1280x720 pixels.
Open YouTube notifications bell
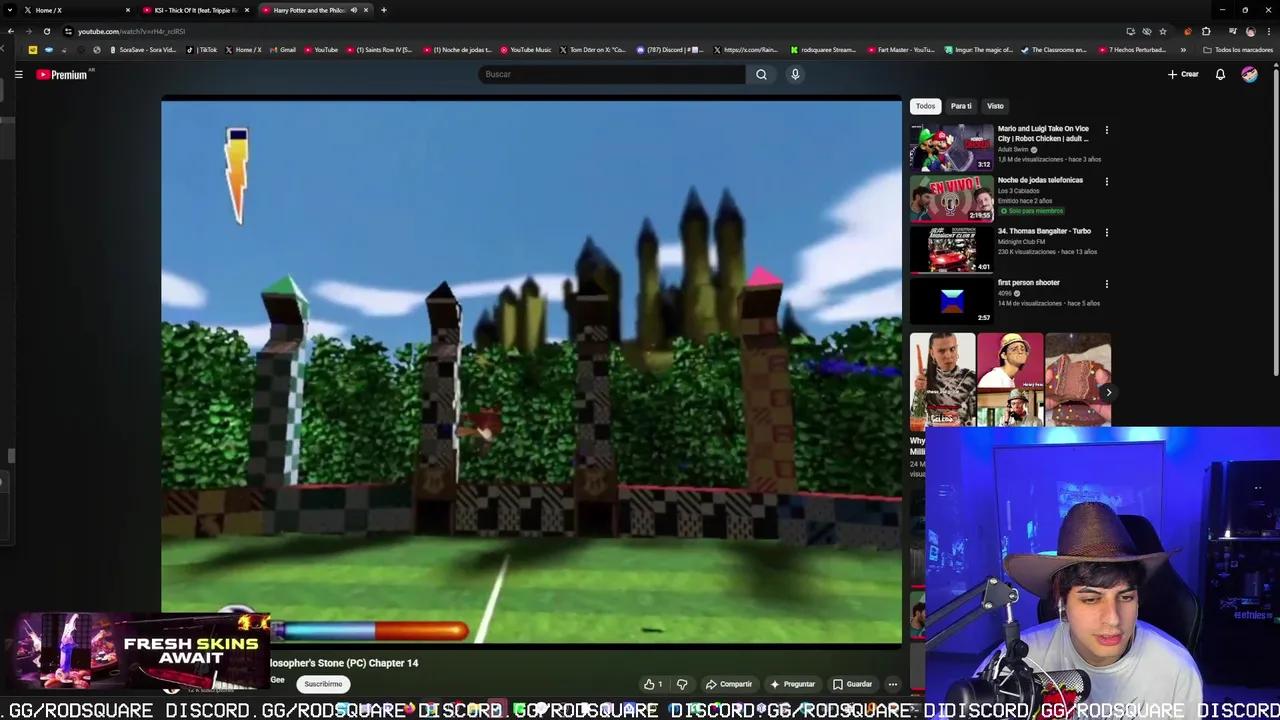point(1220,74)
